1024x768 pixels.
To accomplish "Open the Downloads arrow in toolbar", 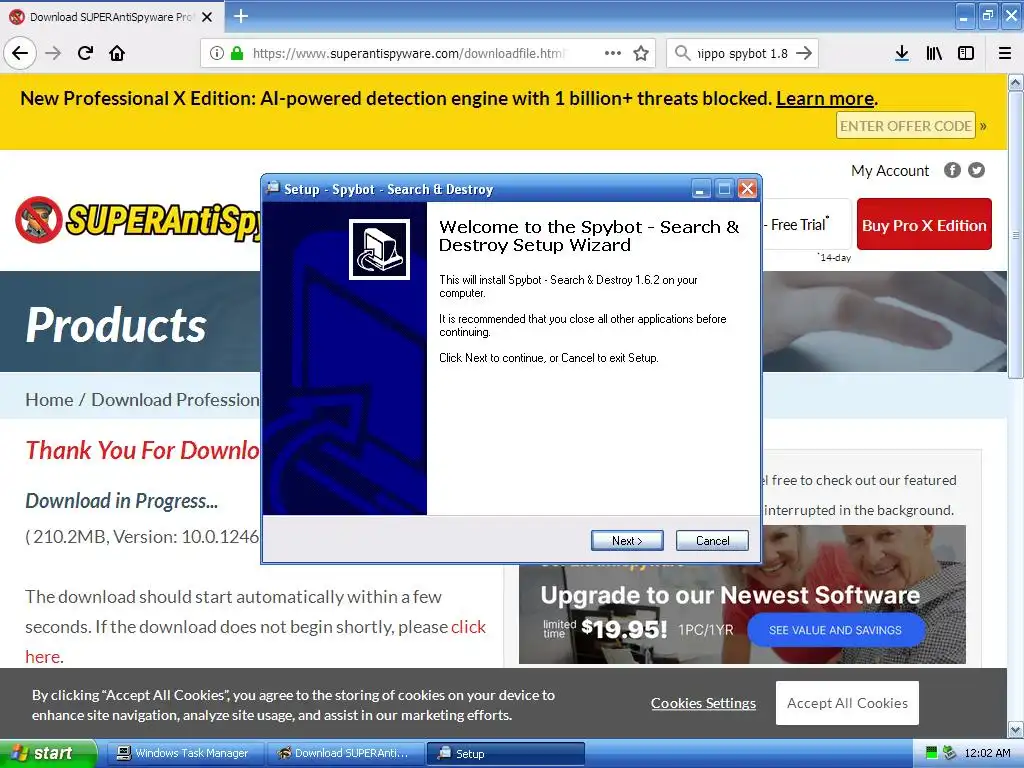I will pos(901,53).
